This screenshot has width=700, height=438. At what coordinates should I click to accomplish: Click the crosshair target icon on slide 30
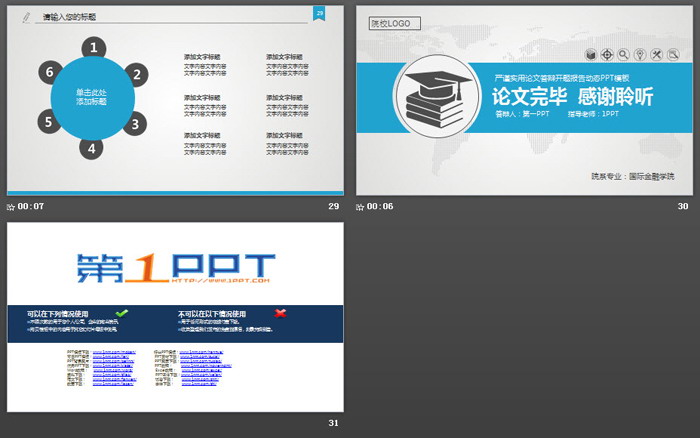point(607,55)
